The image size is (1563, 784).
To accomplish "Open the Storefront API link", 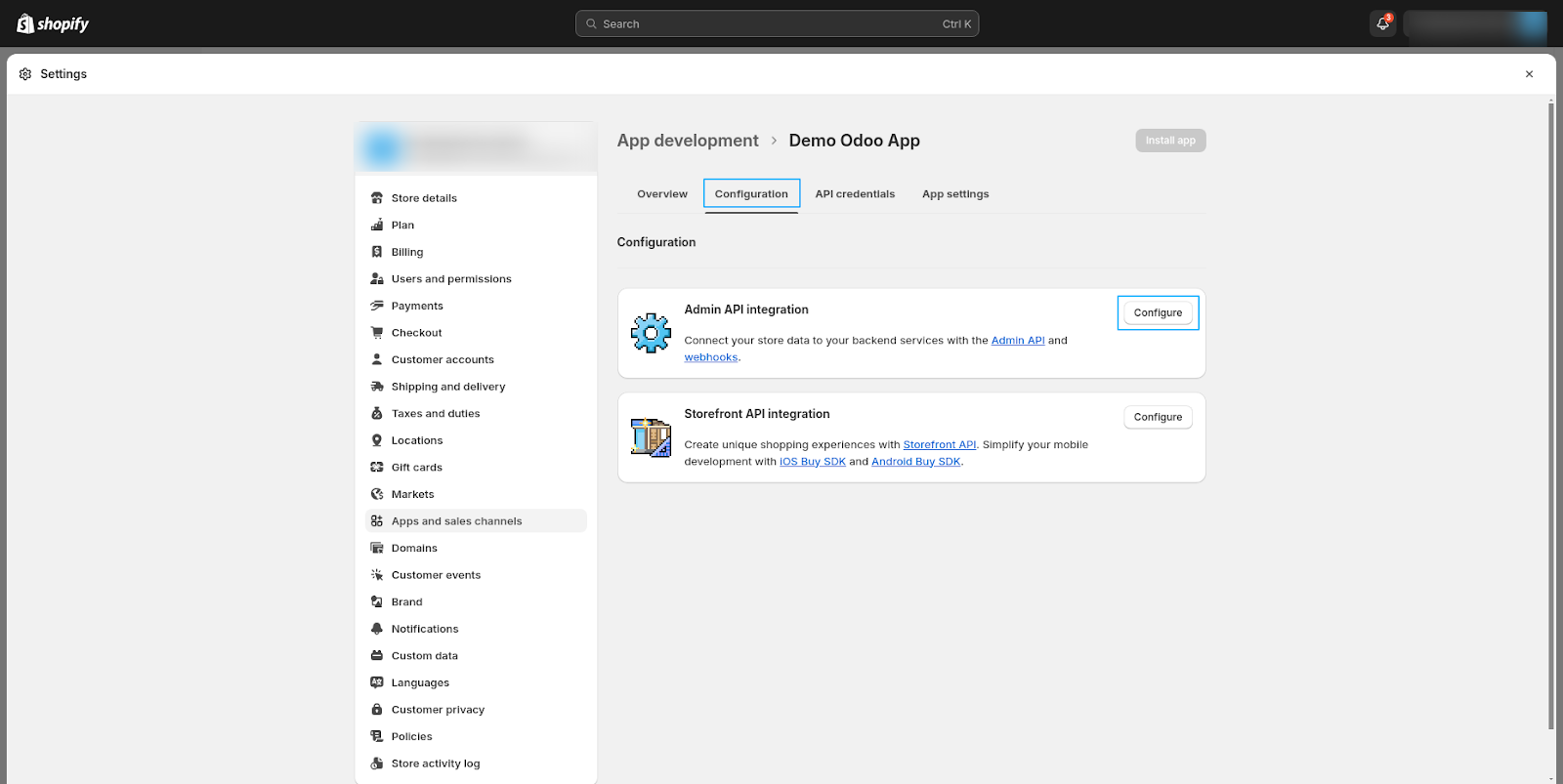I will pos(940,445).
